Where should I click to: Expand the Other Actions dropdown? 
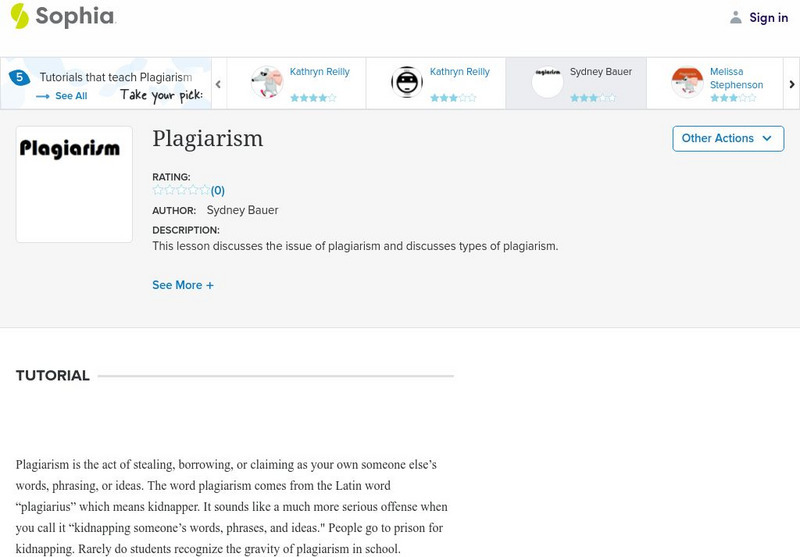point(728,139)
